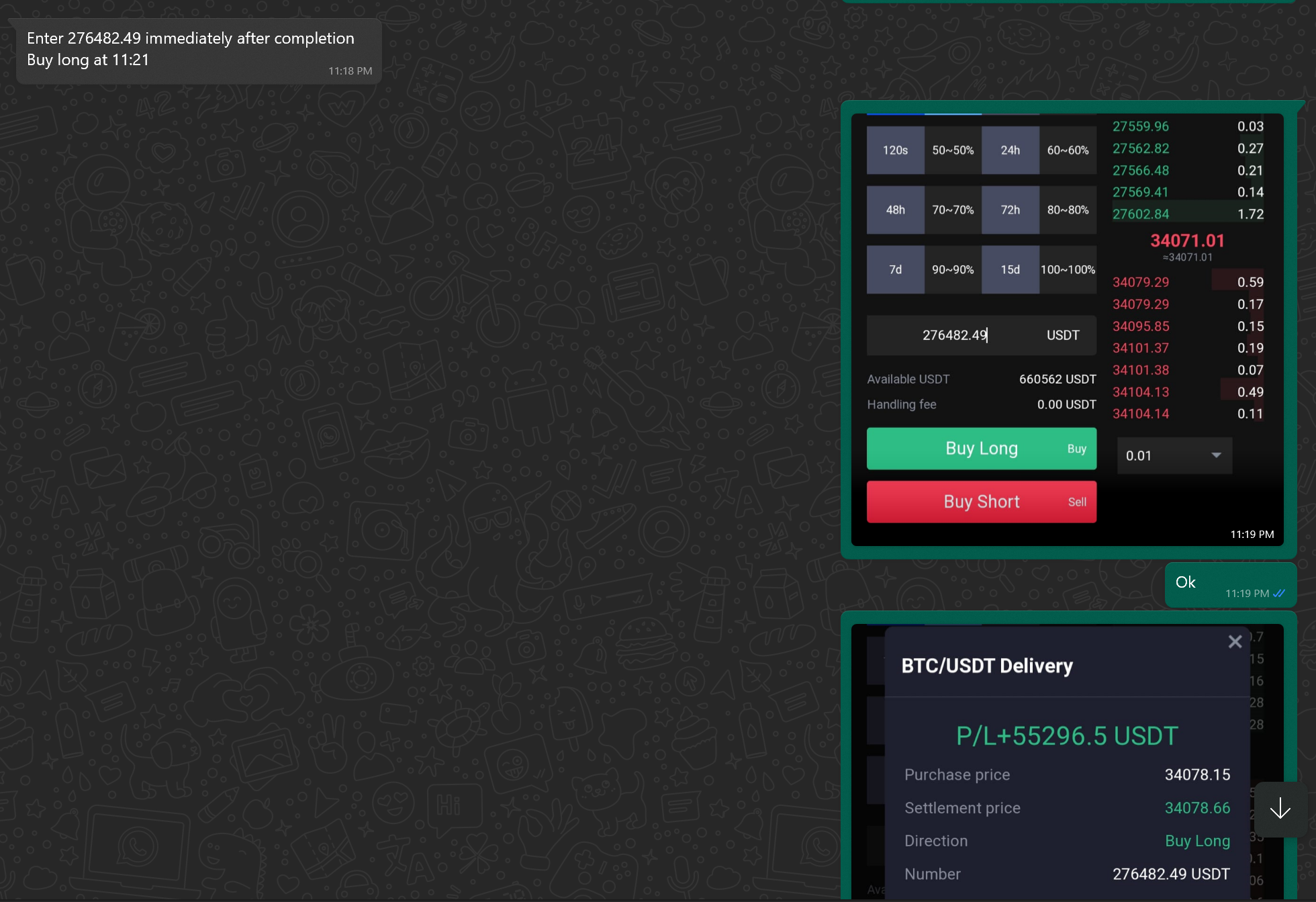The image size is (1316, 902).
Task: Choose the 15d delivery period
Action: pos(1010,270)
